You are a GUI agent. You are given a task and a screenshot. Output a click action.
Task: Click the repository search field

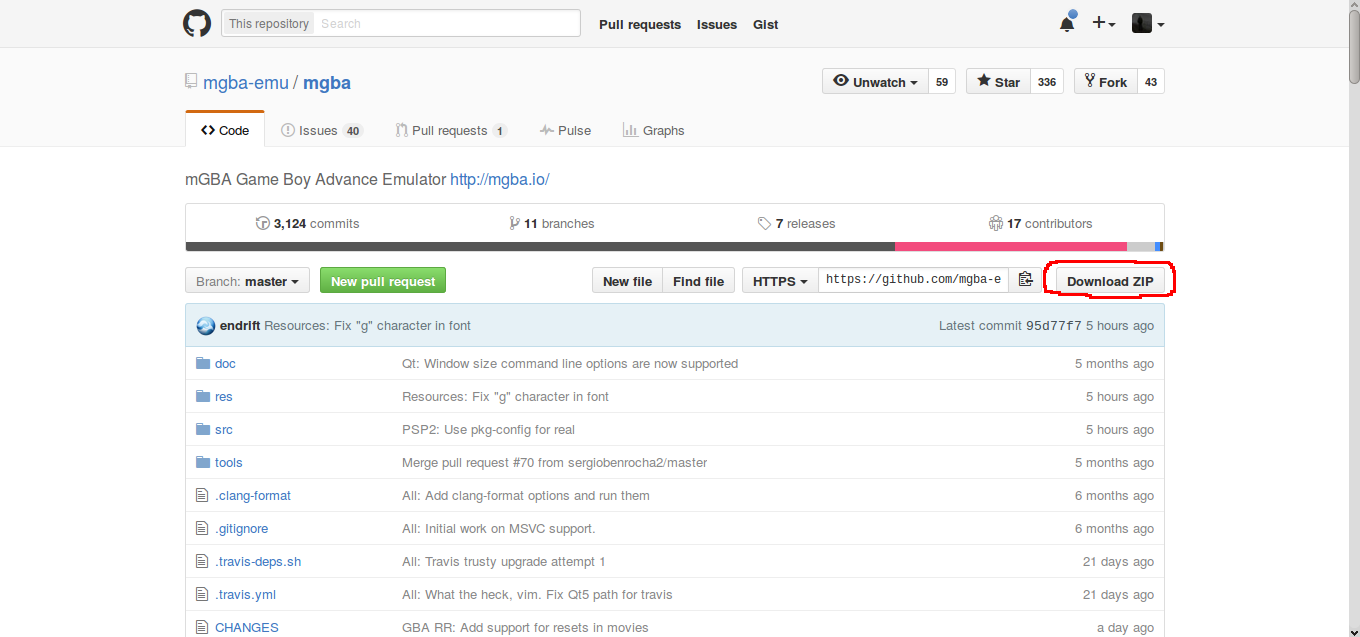[x=447, y=23]
